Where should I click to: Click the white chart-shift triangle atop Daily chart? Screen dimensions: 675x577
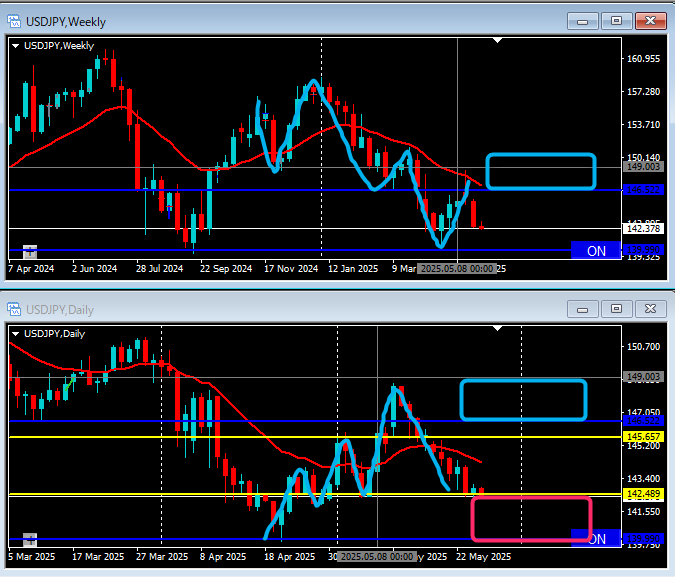coord(498,329)
